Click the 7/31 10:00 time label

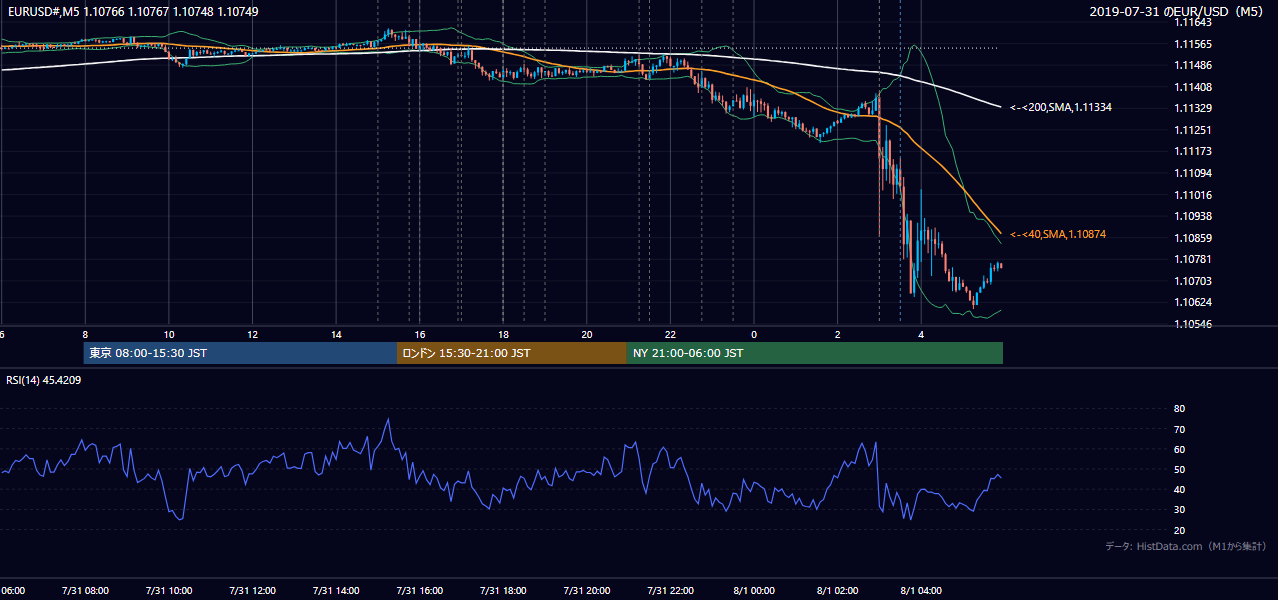click(x=169, y=591)
